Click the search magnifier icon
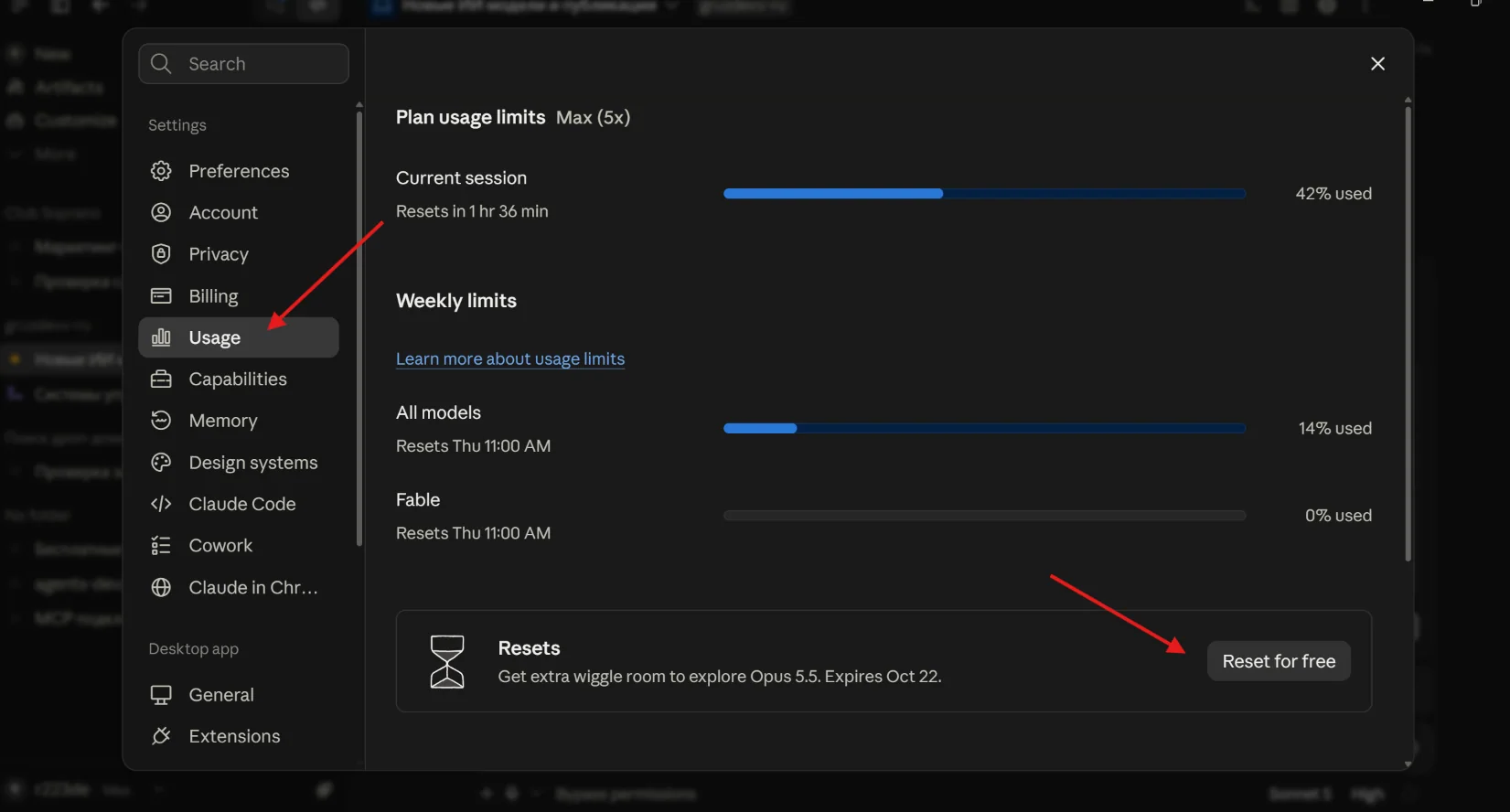Screen dimensions: 1510x812 pos(161,63)
